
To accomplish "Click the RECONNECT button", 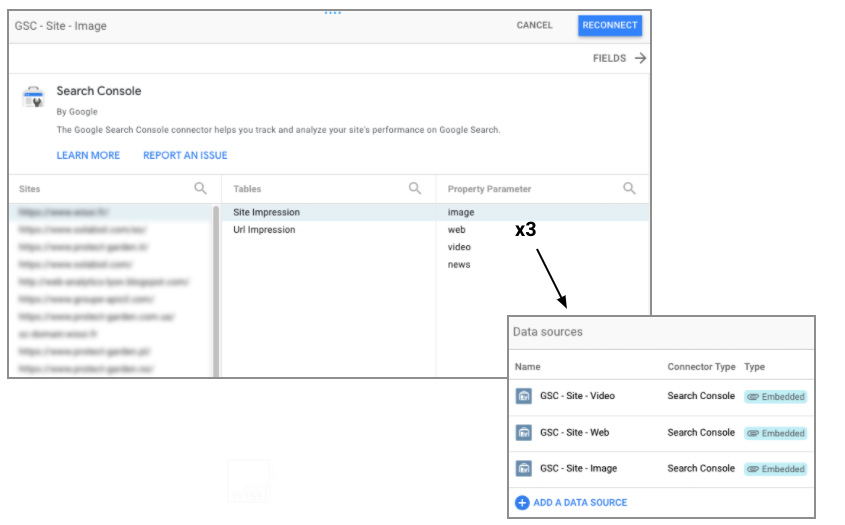I will coord(609,25).
